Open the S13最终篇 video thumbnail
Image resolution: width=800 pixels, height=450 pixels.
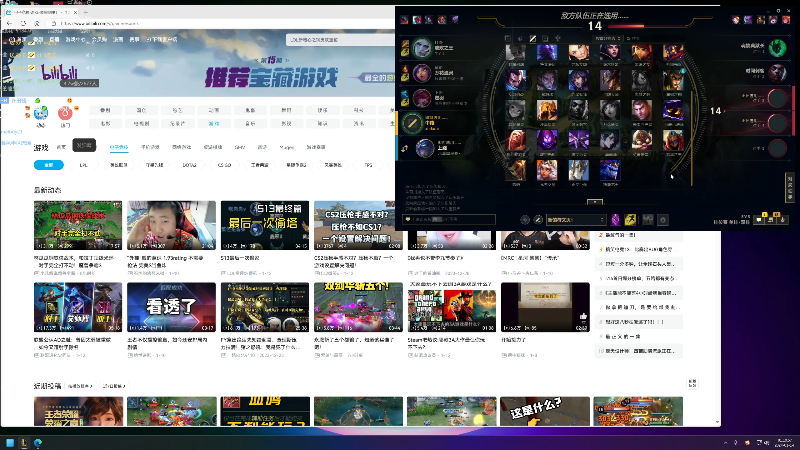click(x=265, y=225)
